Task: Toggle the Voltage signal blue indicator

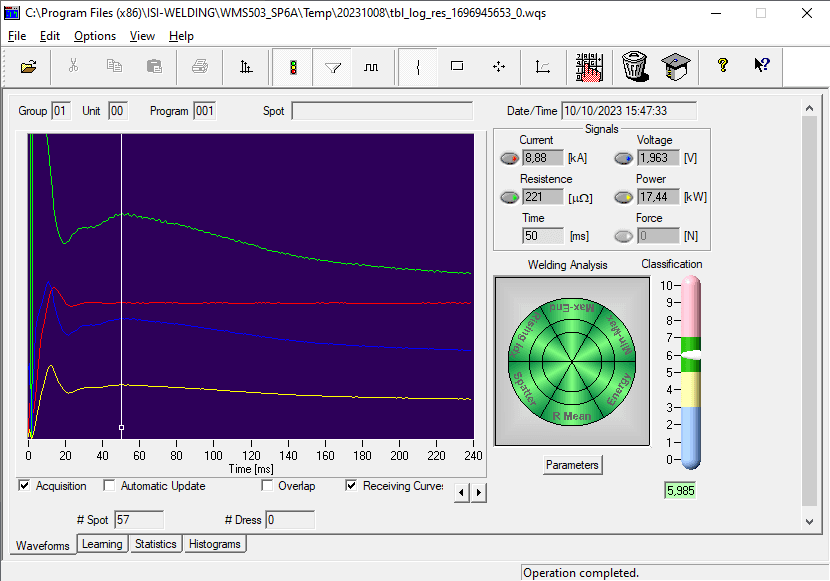Action: coord(624,158)
